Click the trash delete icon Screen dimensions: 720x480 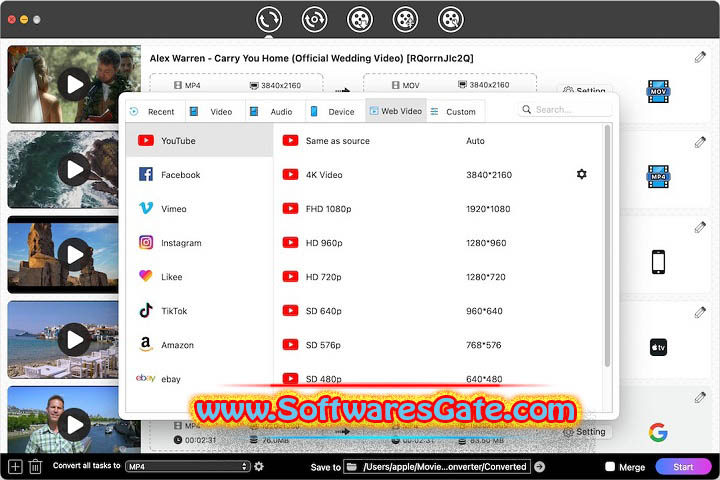(35, 467)
